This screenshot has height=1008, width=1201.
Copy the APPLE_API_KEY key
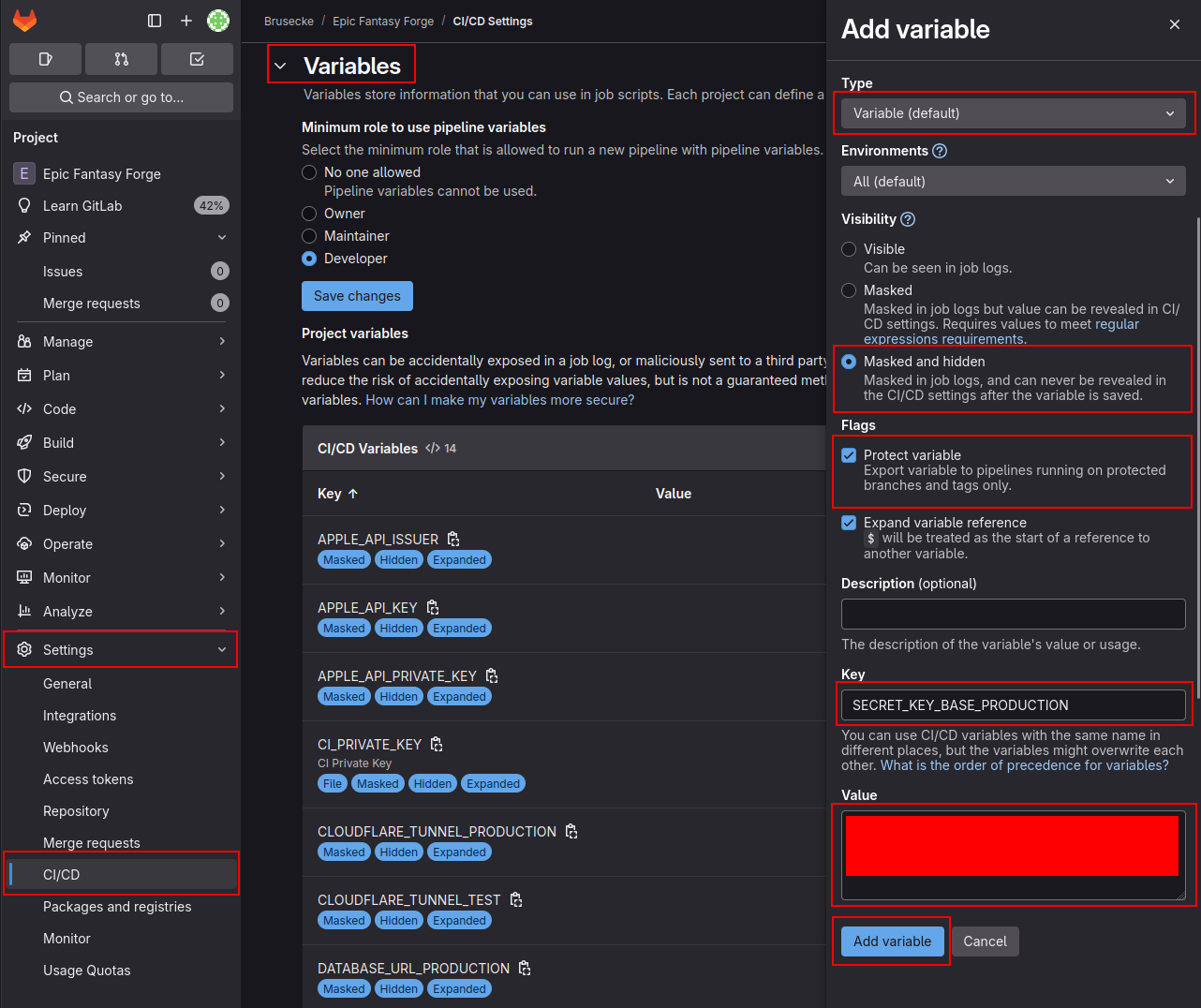(433, 607)
